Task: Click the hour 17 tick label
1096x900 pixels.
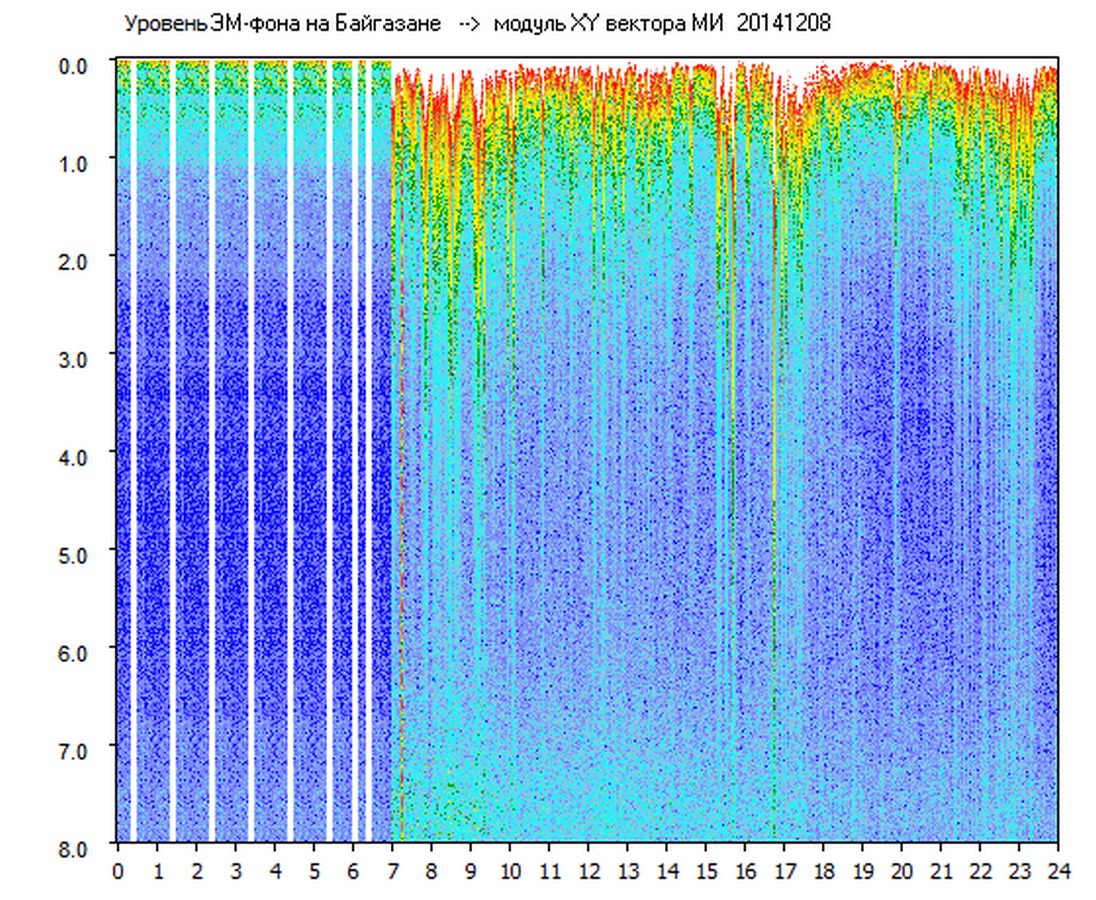Action: 785,871
